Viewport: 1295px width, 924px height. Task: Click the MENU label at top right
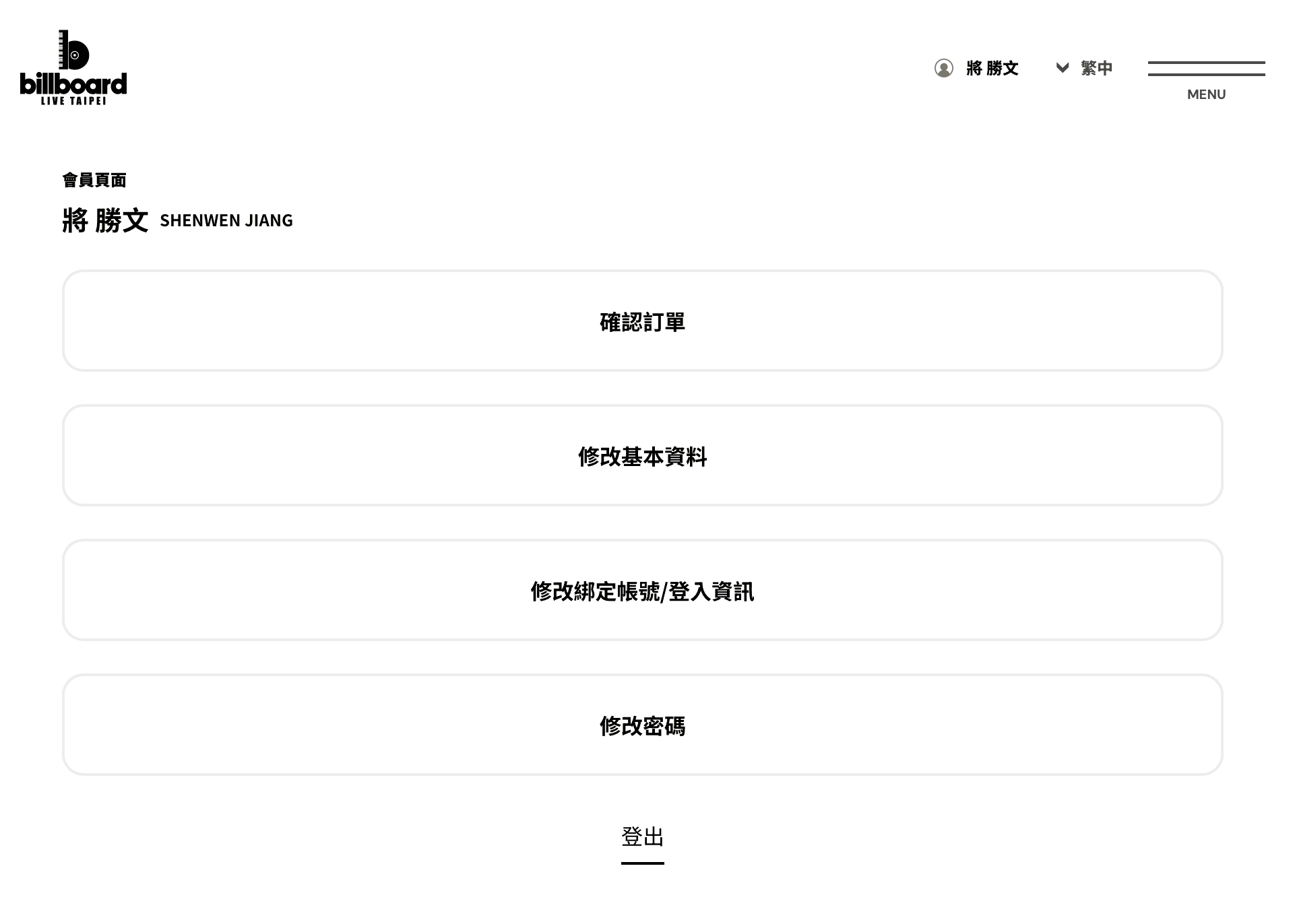pyautogui.click(x=1206, y=94)
